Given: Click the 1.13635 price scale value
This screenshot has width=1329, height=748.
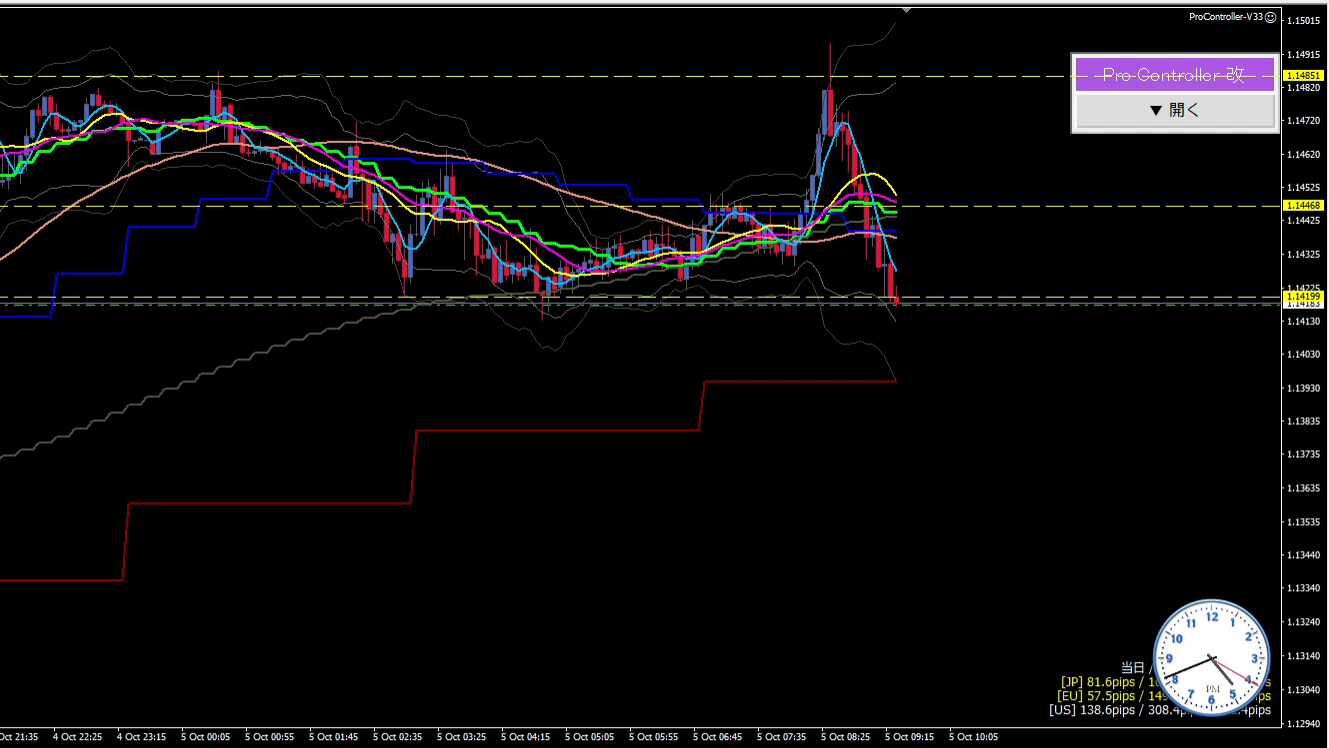Looking at the screenshot, I should [1303, 488].
